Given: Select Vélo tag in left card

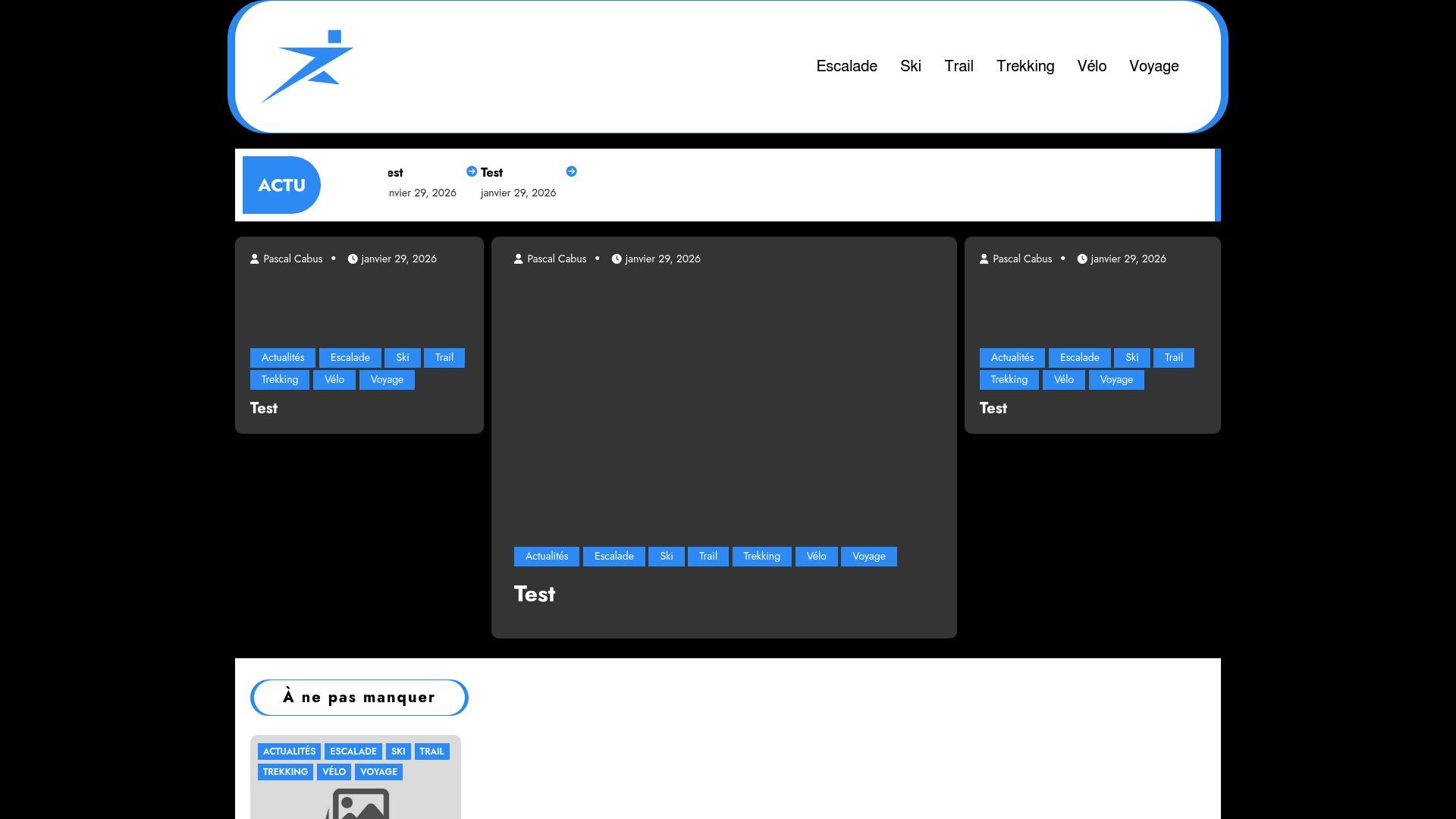Looking at the screenshot, I should 334,380.
